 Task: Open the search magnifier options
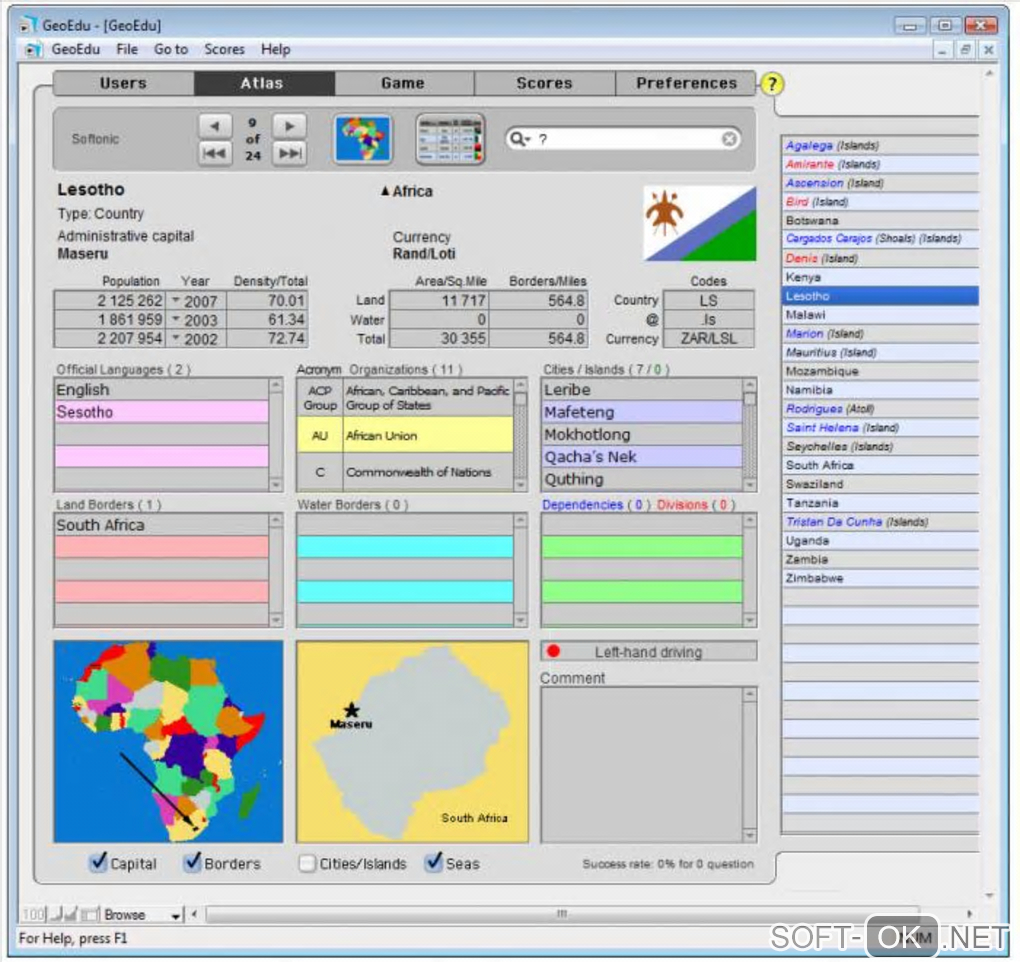[520, 139]
